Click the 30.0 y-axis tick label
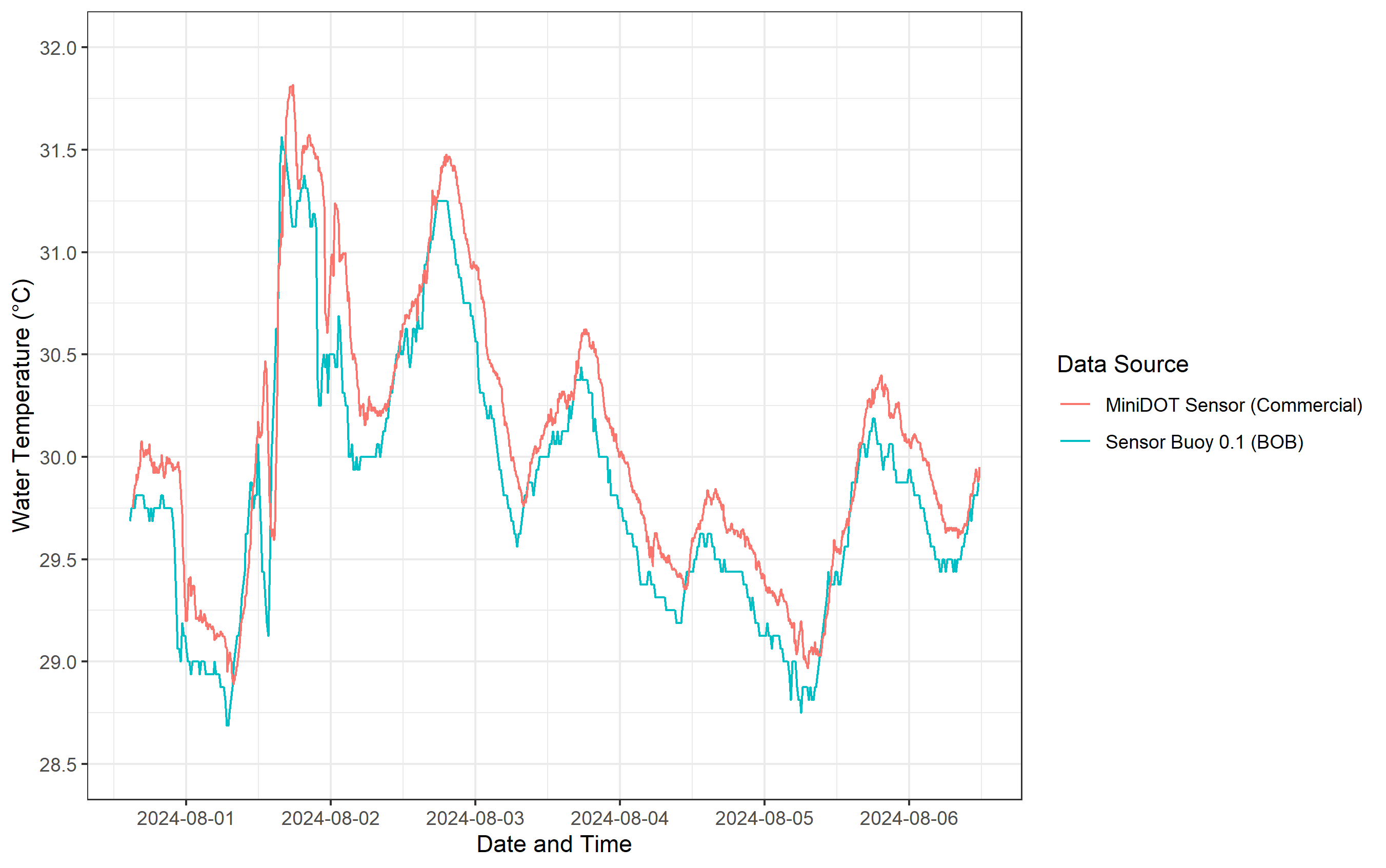Viewport: 1386px width, 868px height. tap(58, 457)
